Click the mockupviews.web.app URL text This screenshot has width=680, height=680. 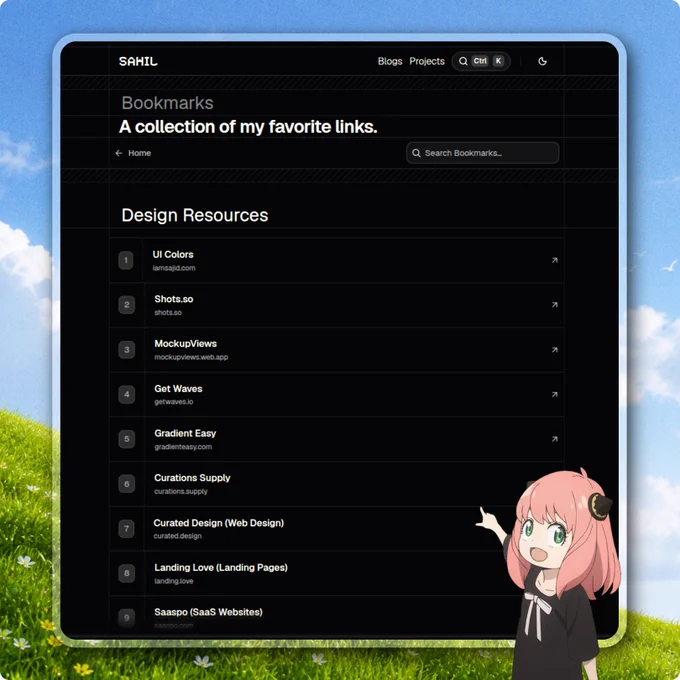pos(191,357)
